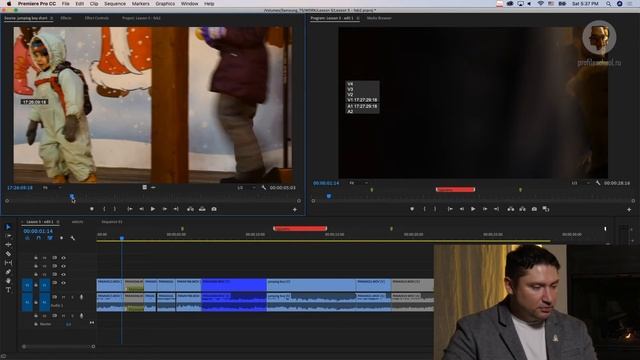This screenshot has width=640, height=360.
Task: Go to Out point in Source monitor
Action: pyautogui.click(x=176, y=209)
